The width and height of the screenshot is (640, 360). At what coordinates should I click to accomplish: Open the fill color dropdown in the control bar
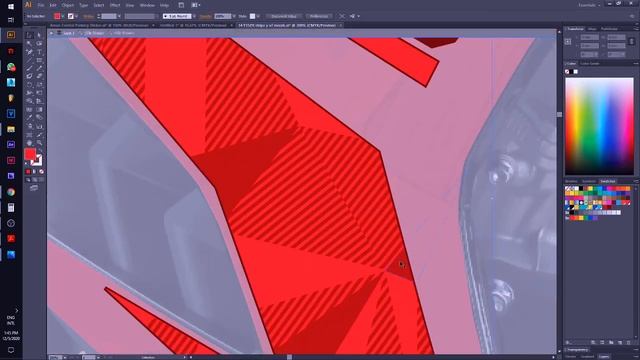tap(63, 16)
